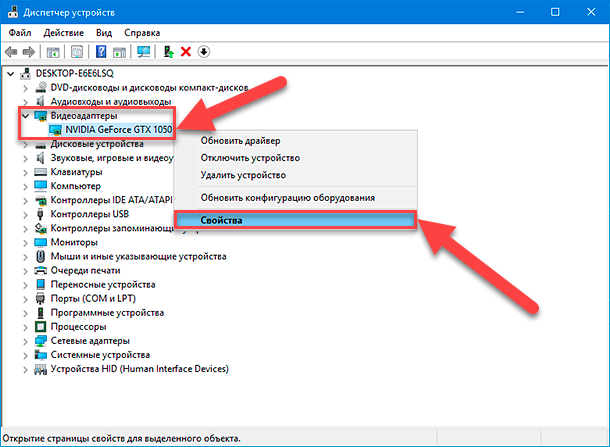Image resolution: width=610 pixels, height=447 pixels.
Task: Click the Мониторы icon
Action: tap(40, 242)
